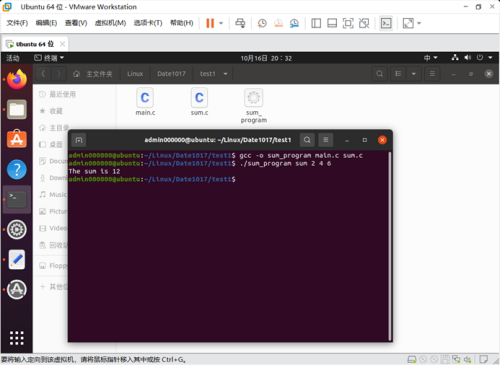Click the search icon in Files window
Viewport: 500px width, 365px height.
(x=379, y=74)
